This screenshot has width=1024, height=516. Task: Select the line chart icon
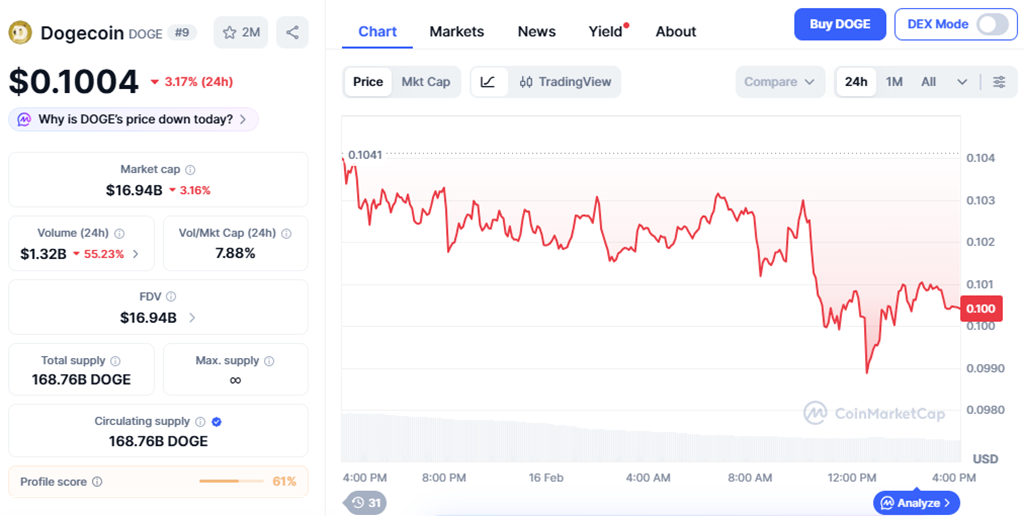[488, 82]
